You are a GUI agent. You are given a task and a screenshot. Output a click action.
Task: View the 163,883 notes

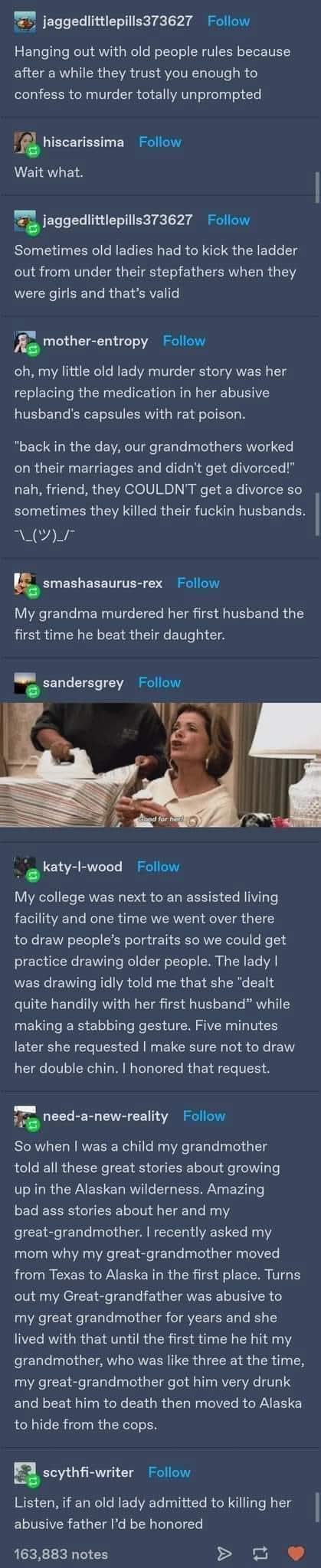[x=61, y=1553]
